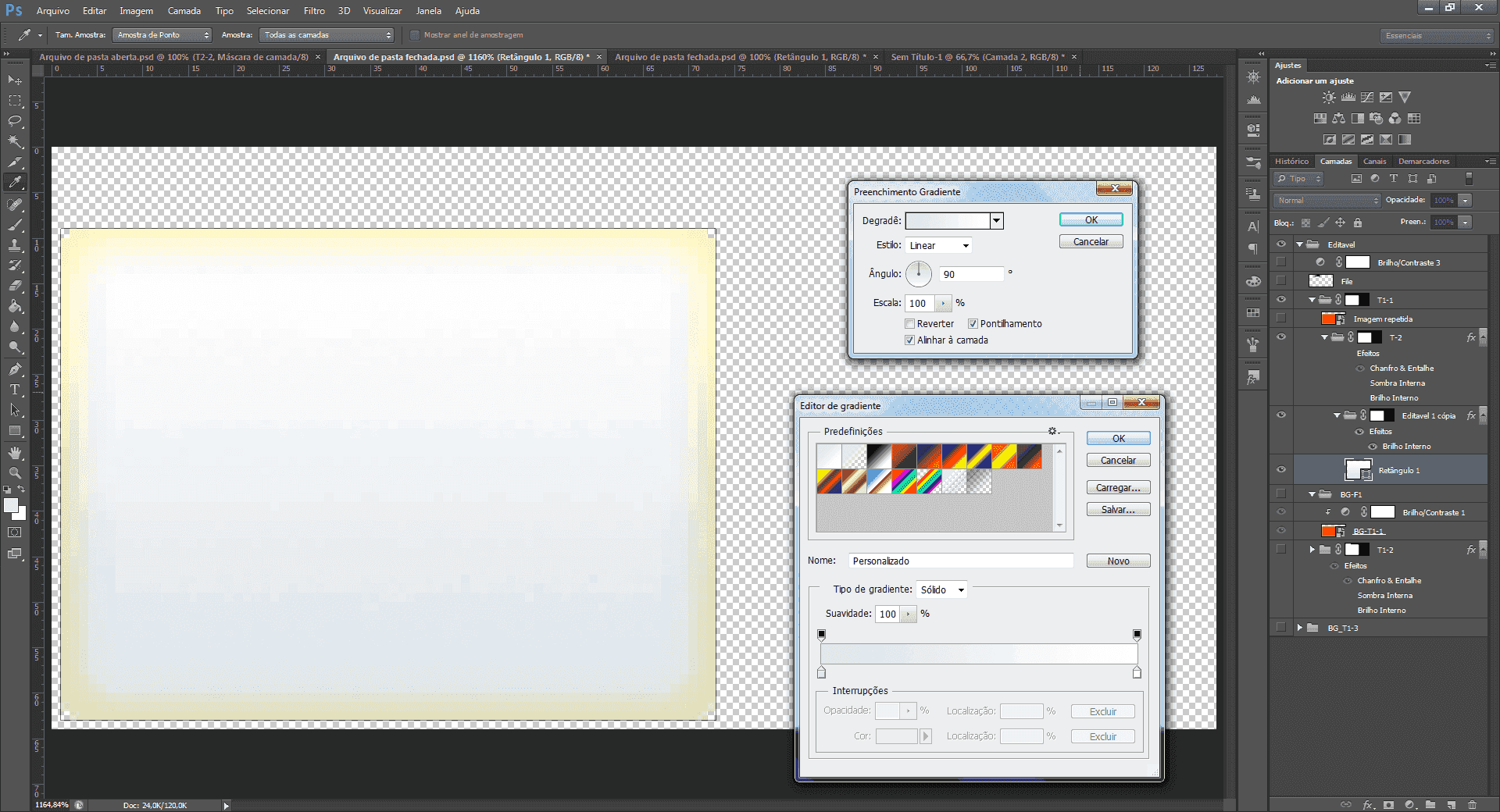Switch to the Canais tab
The image size is (1500, 812).
(x=1375, y=162)
